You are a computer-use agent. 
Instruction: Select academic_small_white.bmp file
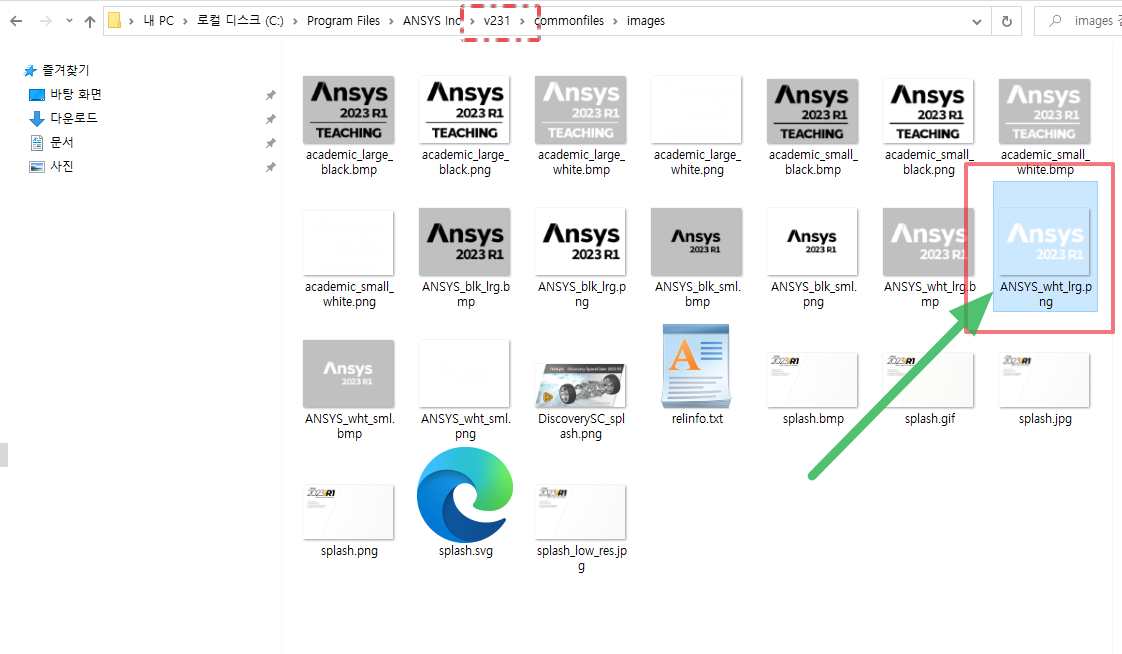(1044, 127)
